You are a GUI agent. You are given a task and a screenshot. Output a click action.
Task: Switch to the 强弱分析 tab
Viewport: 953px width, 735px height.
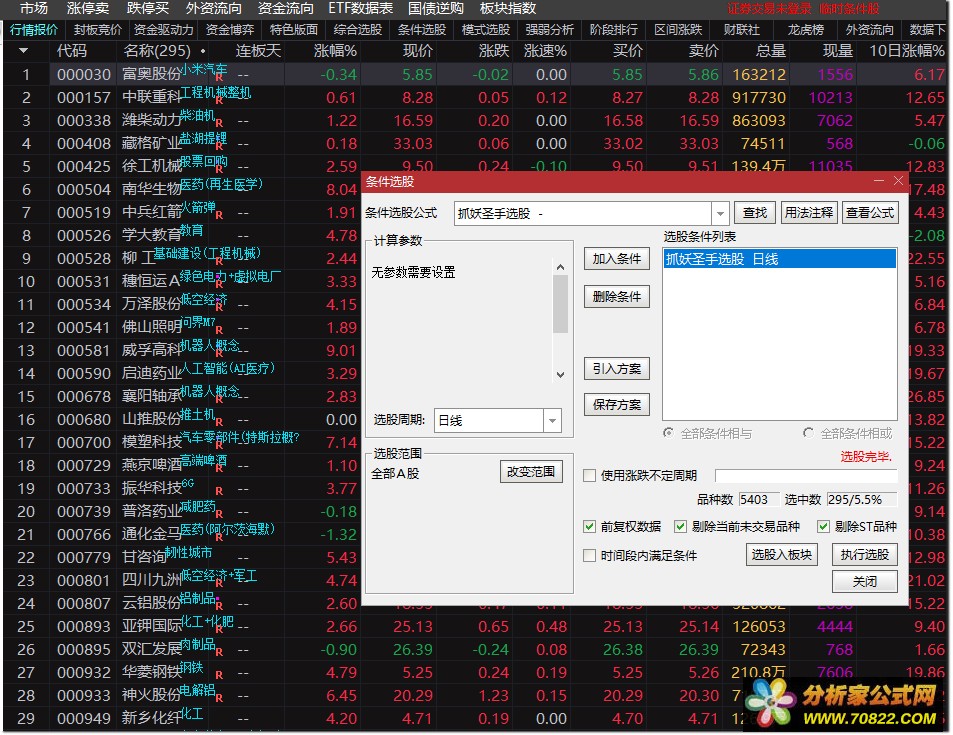coord(550,30)
